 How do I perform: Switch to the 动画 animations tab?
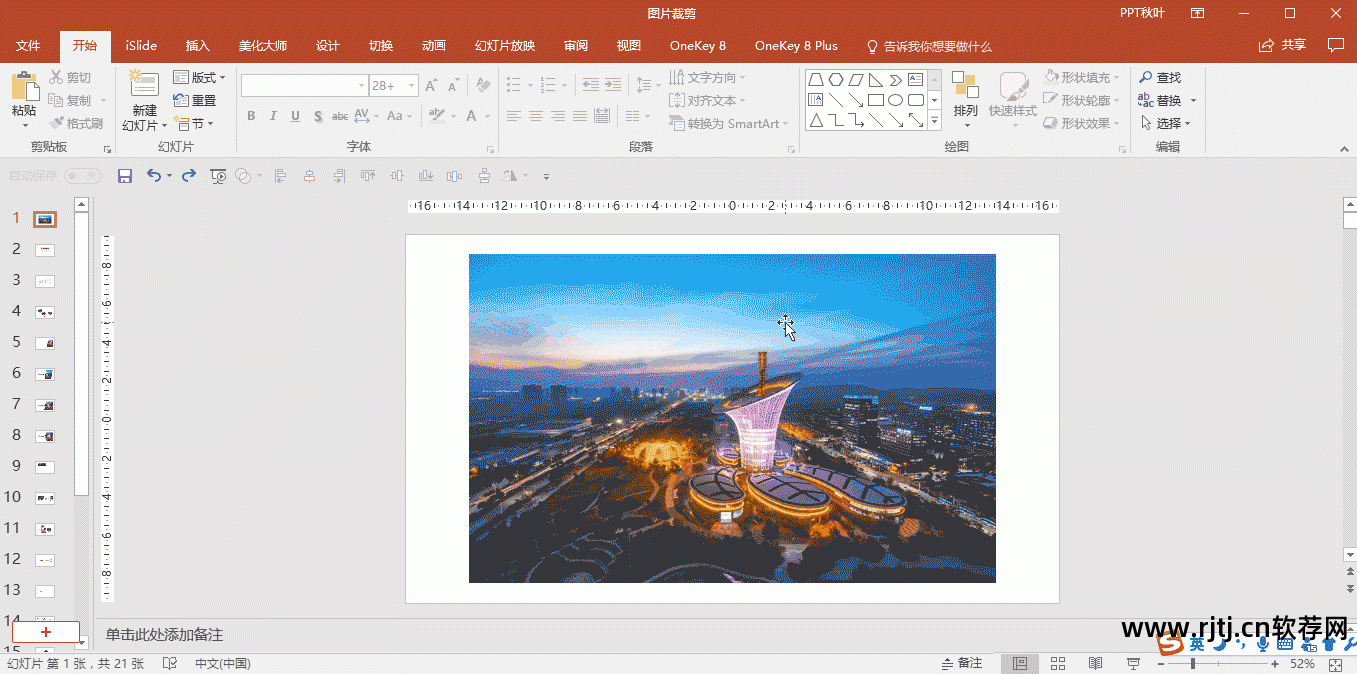point(433,46)
